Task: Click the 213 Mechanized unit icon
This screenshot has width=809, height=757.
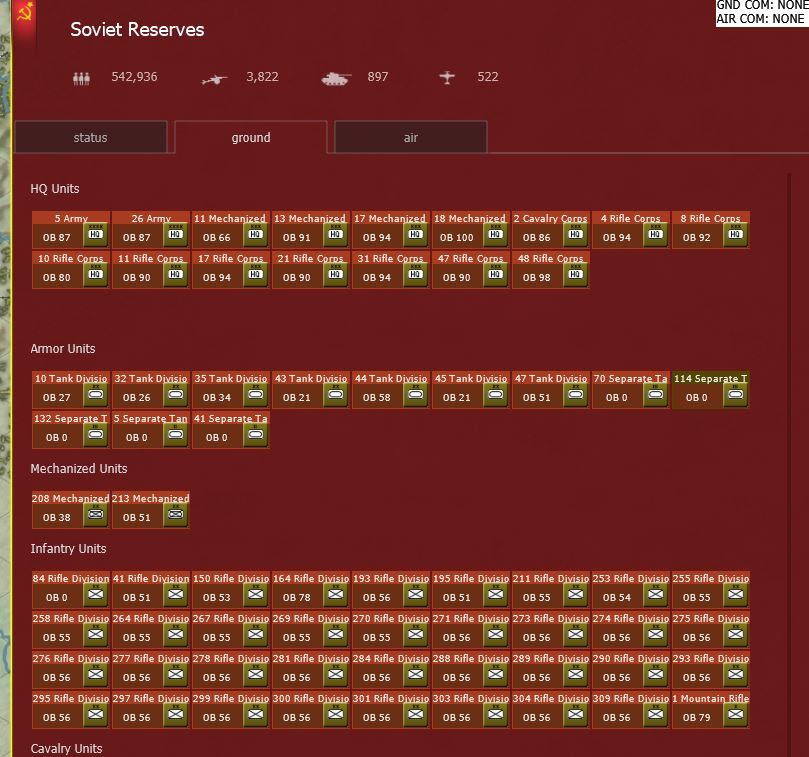Action: (x=175, y=514)
